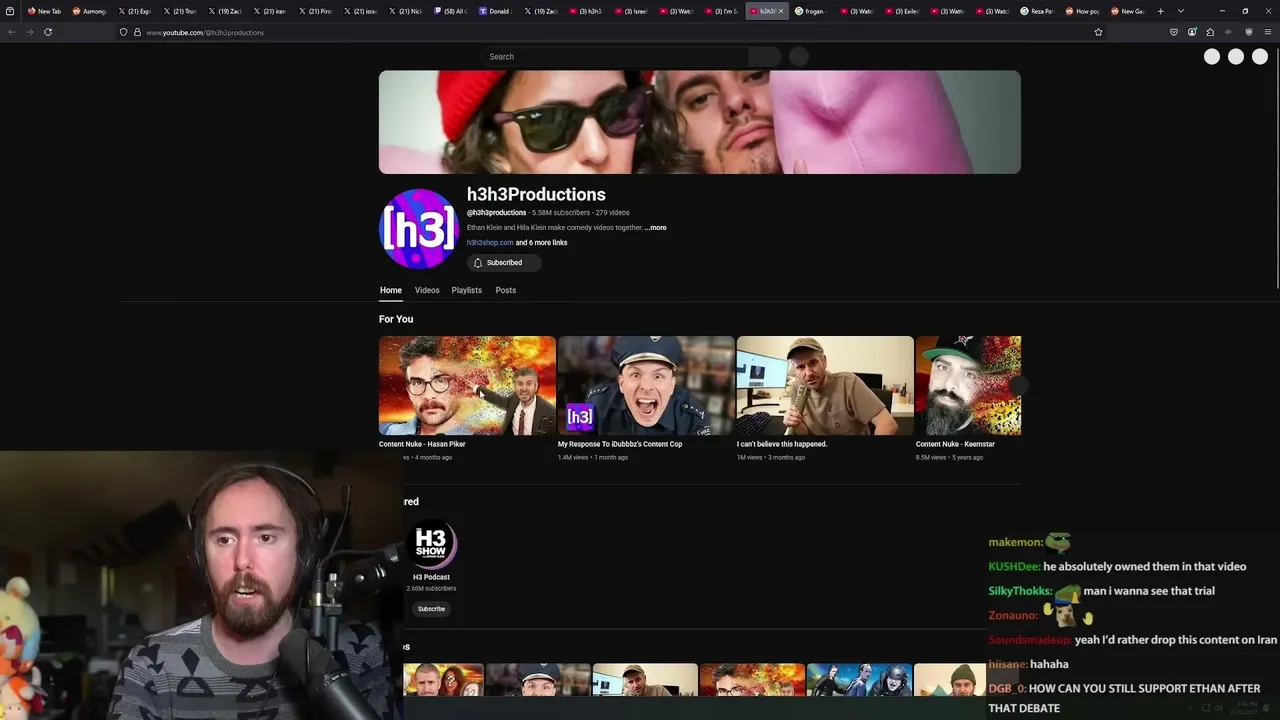
Task: Switch to the Reza Pahlavi browser tab
Action: 1037,11
